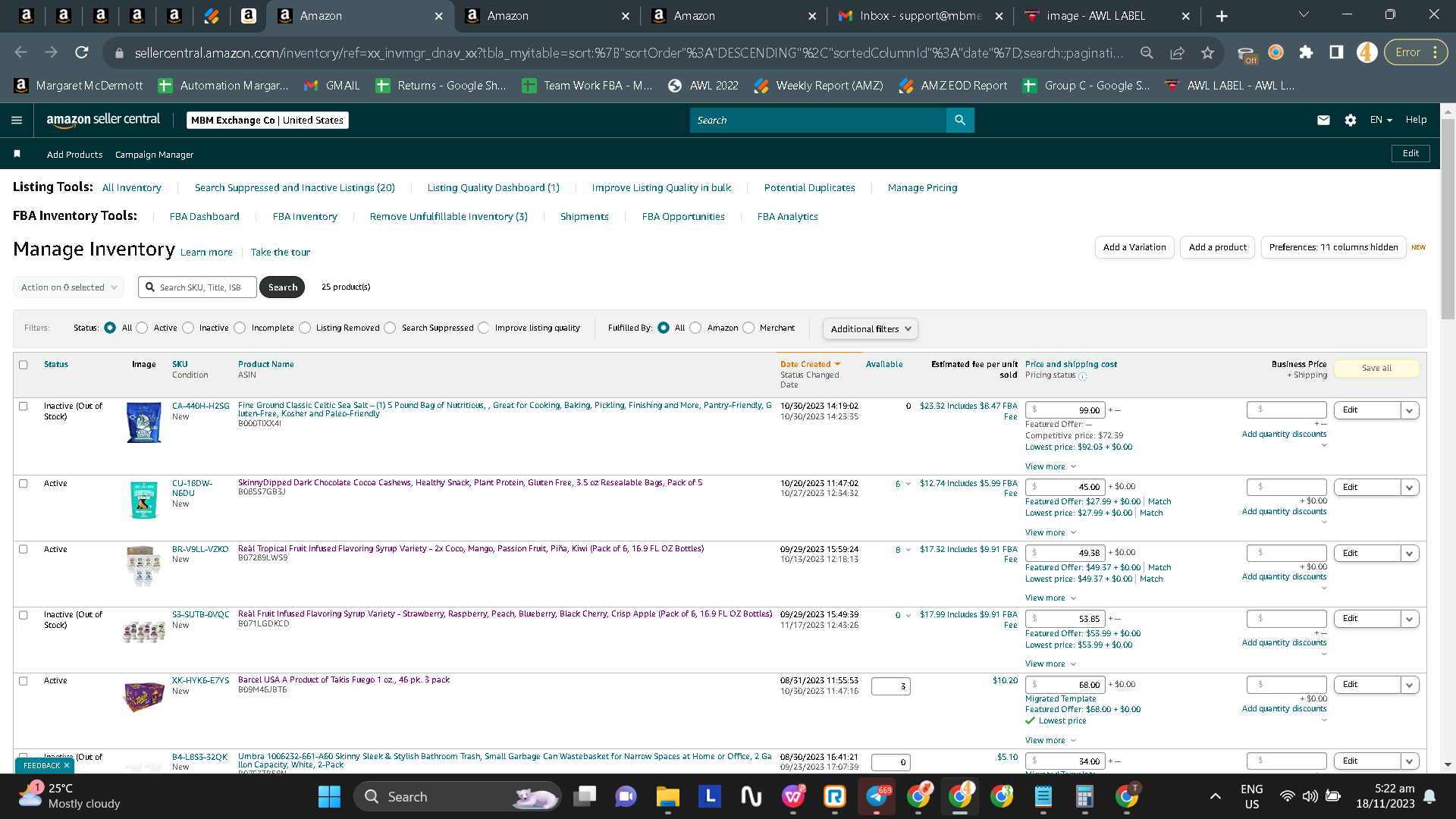This screenshot has width=1456, height=819.
Task: Open Notepad from the taskbar
Action: click(x=1043, y=796)
